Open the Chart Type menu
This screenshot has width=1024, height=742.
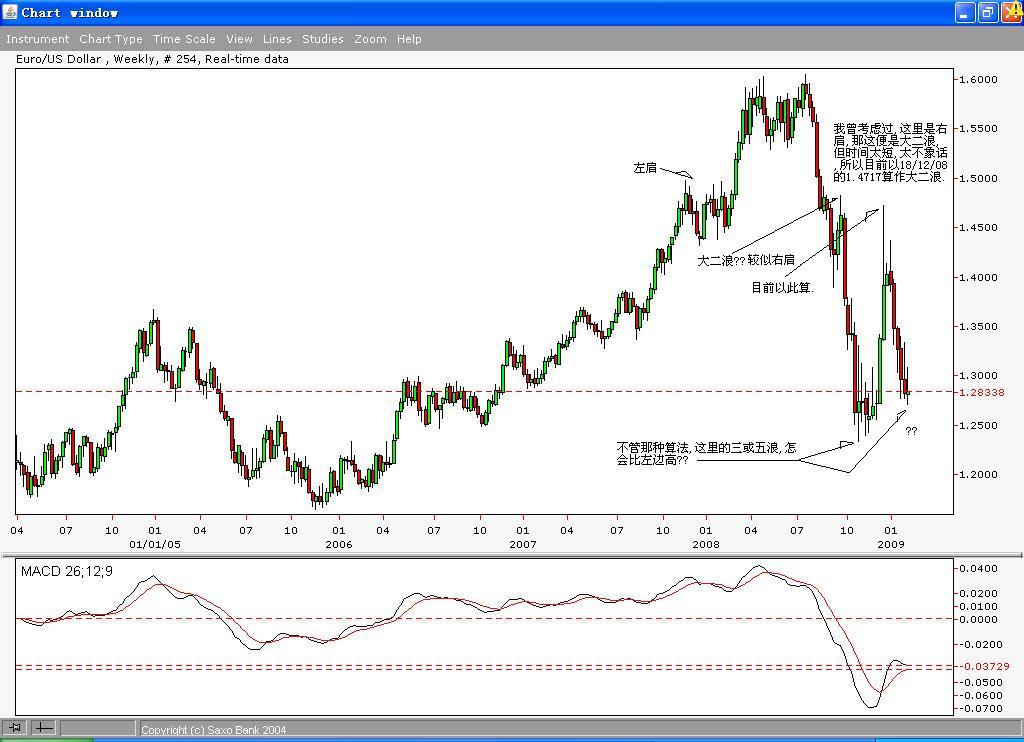click(111, 39)
